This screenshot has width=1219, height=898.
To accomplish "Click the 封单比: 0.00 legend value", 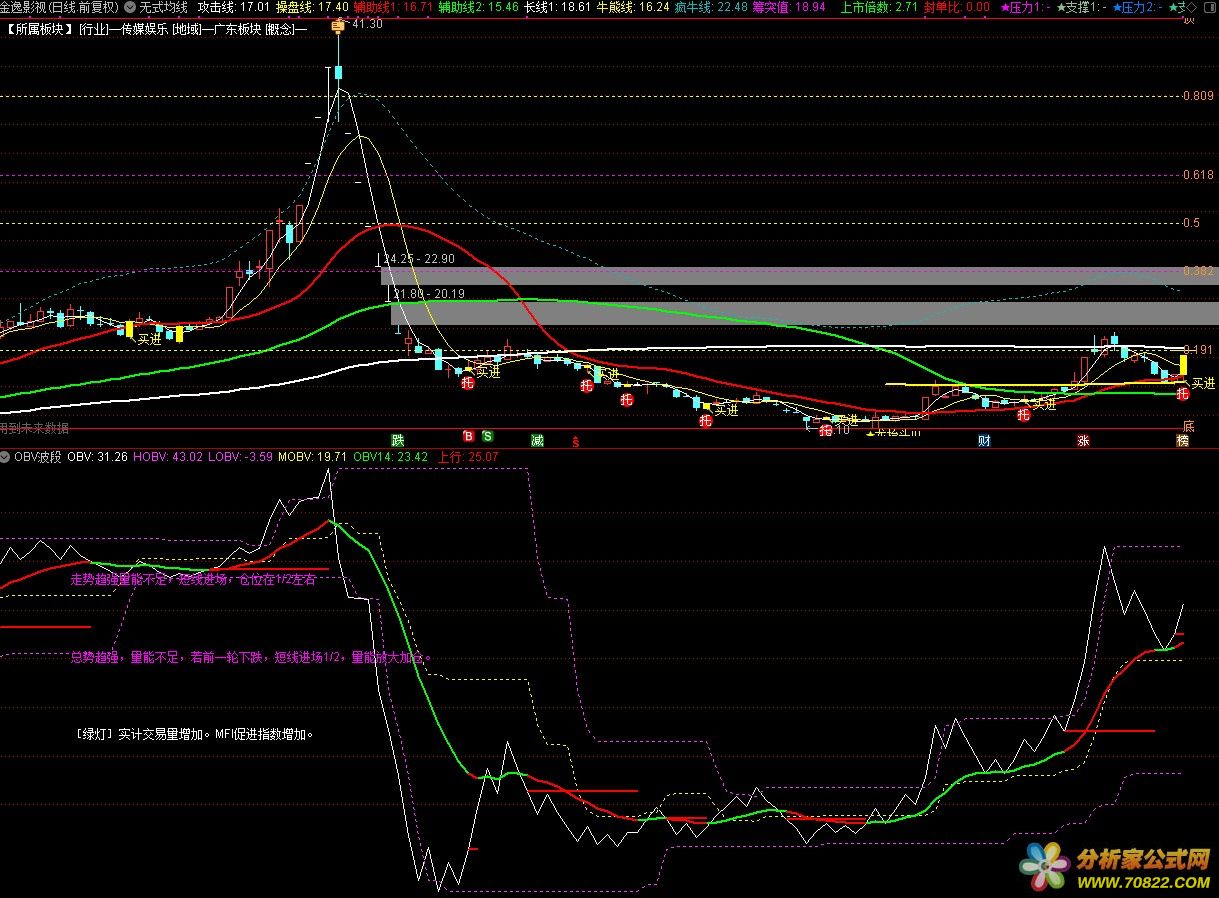I will click(x=957, y=7).
